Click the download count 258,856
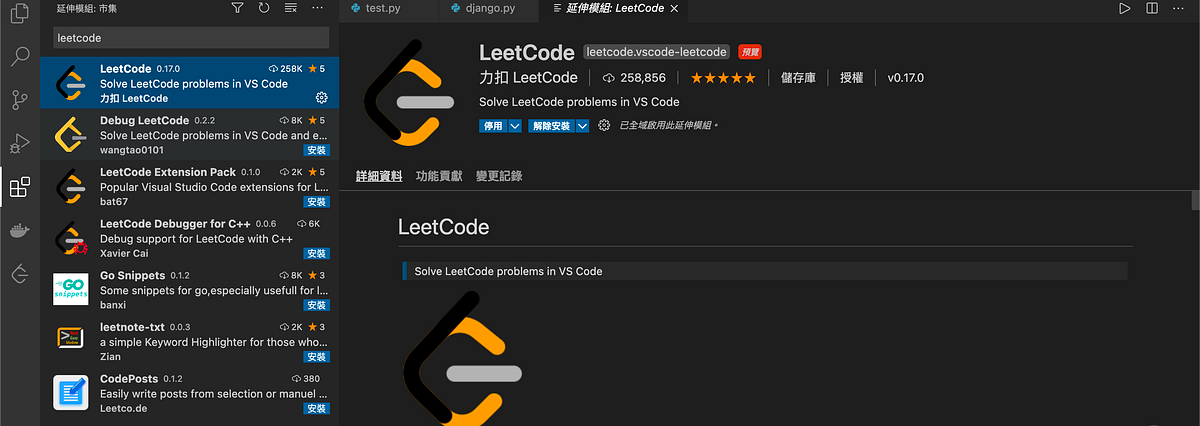Viewport: 1200px width, 426px height. [636, 78]
